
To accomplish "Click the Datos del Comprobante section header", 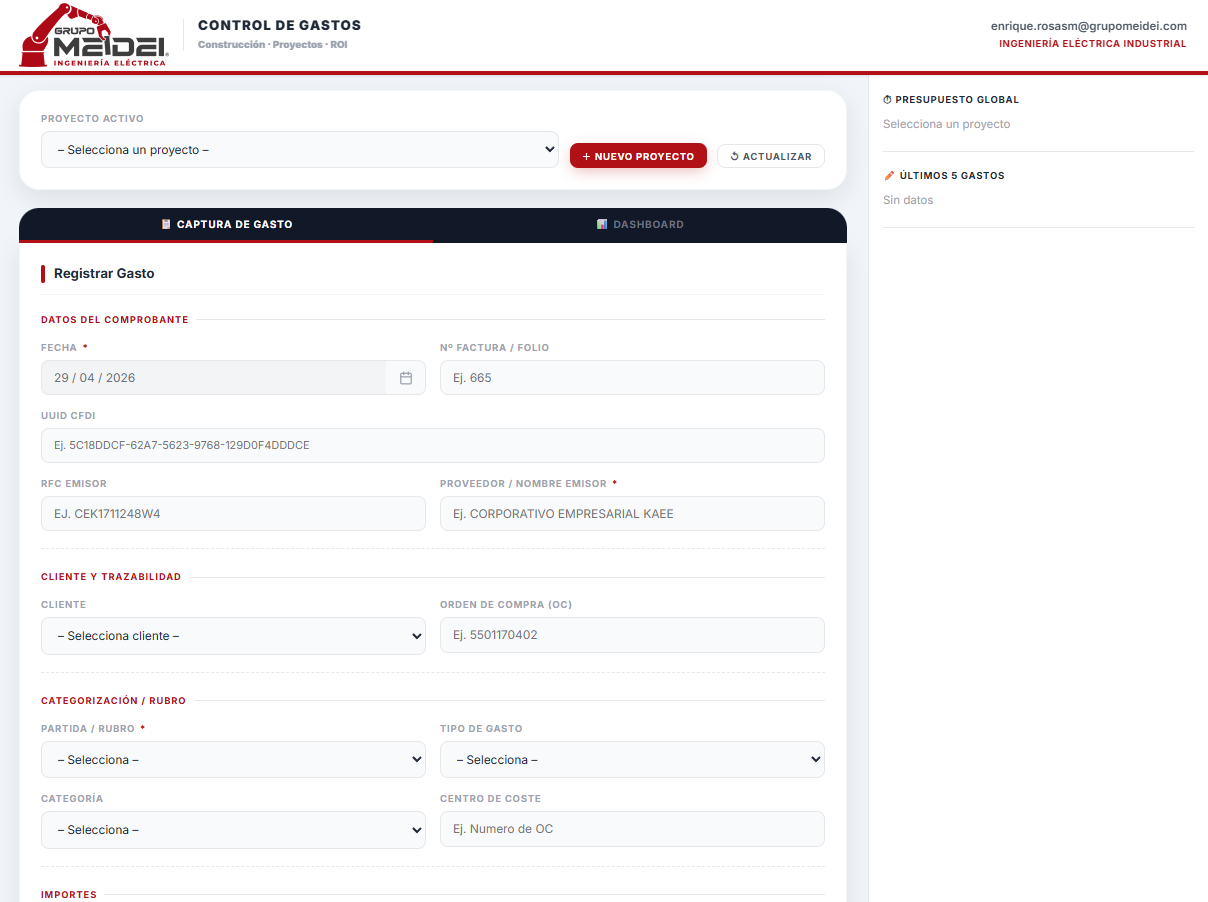I will [115, 320].
